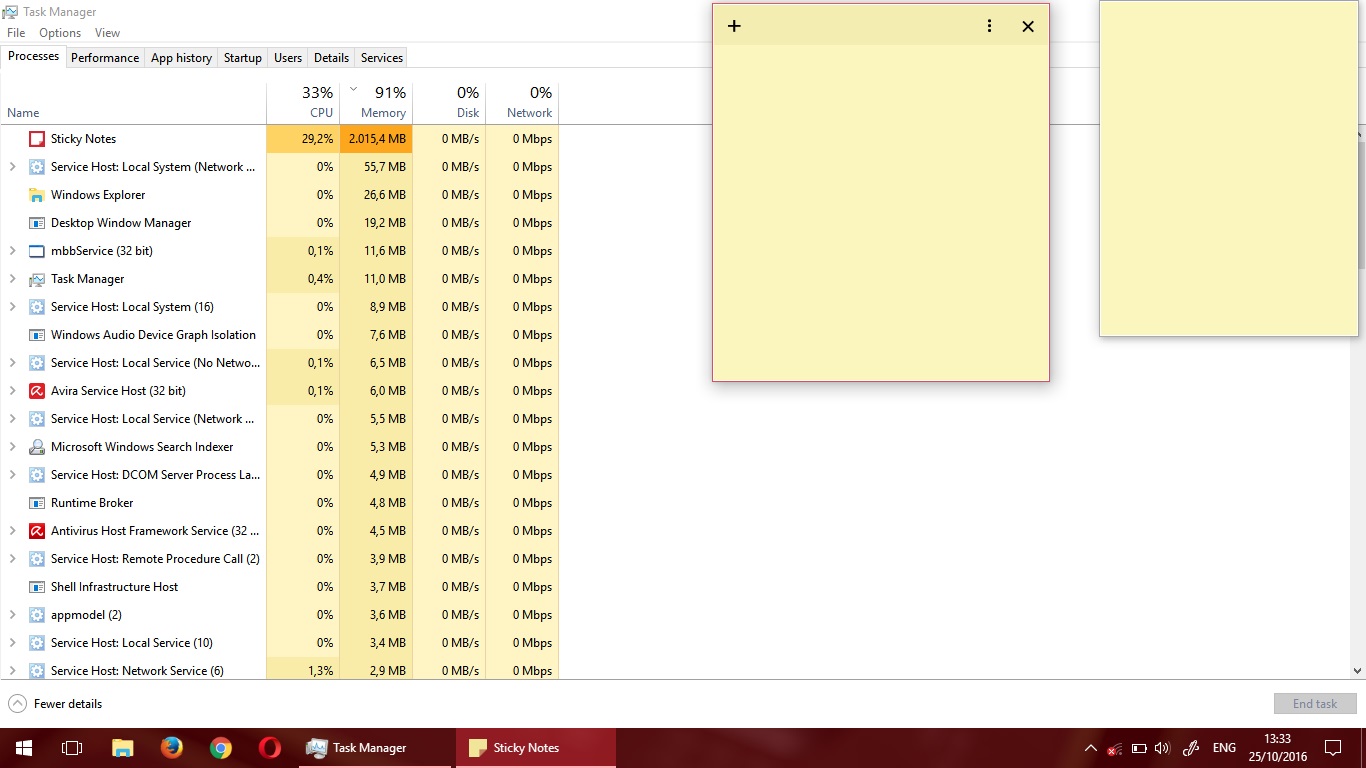Click the battery icon in system tray

1139,748
